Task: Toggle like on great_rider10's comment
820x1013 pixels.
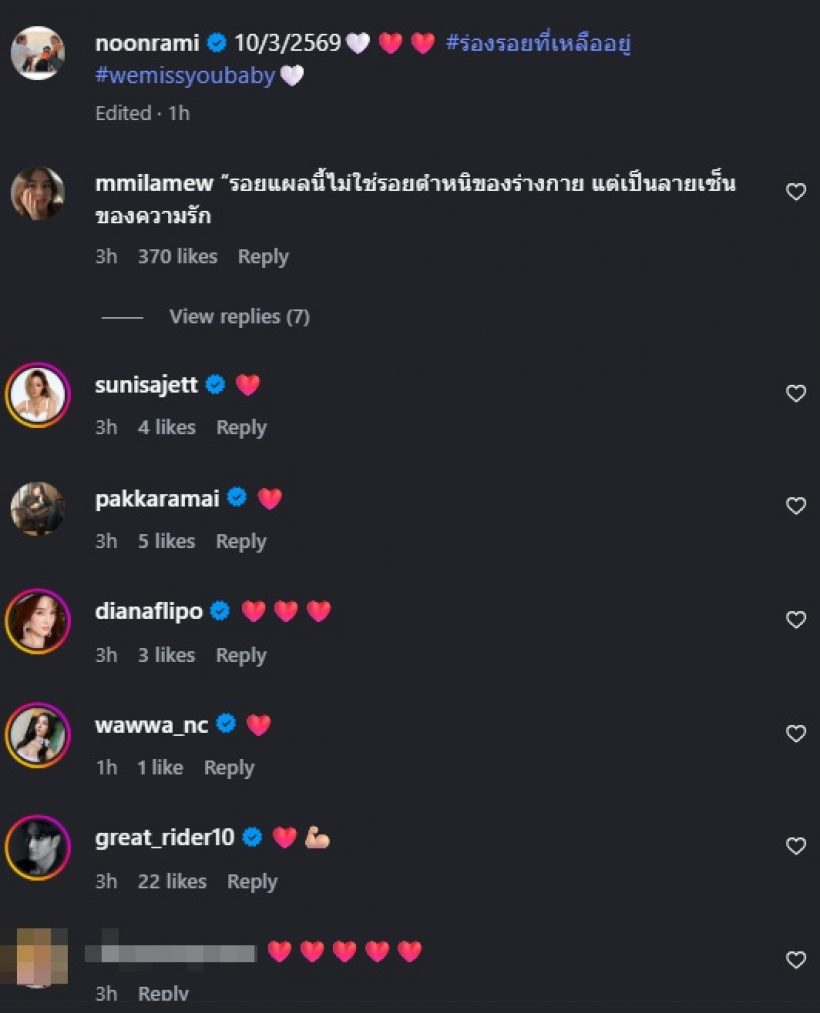Action: (796, 845)
